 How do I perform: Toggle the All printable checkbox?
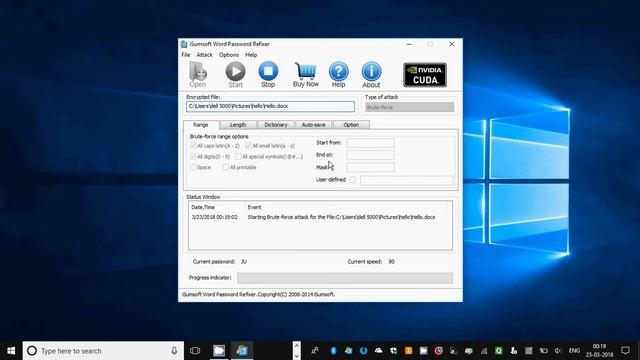pyautogui.click(x=226, y=167)
